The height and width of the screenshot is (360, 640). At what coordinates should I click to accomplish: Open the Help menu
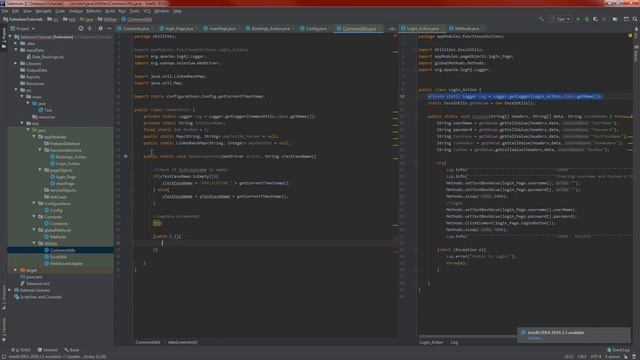[177, 11]
